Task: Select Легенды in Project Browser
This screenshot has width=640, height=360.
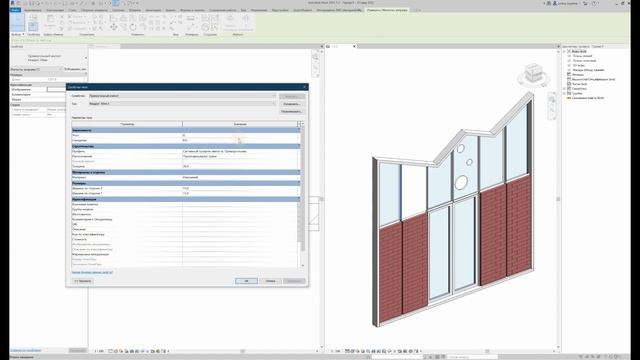Action: pos(578,75)
